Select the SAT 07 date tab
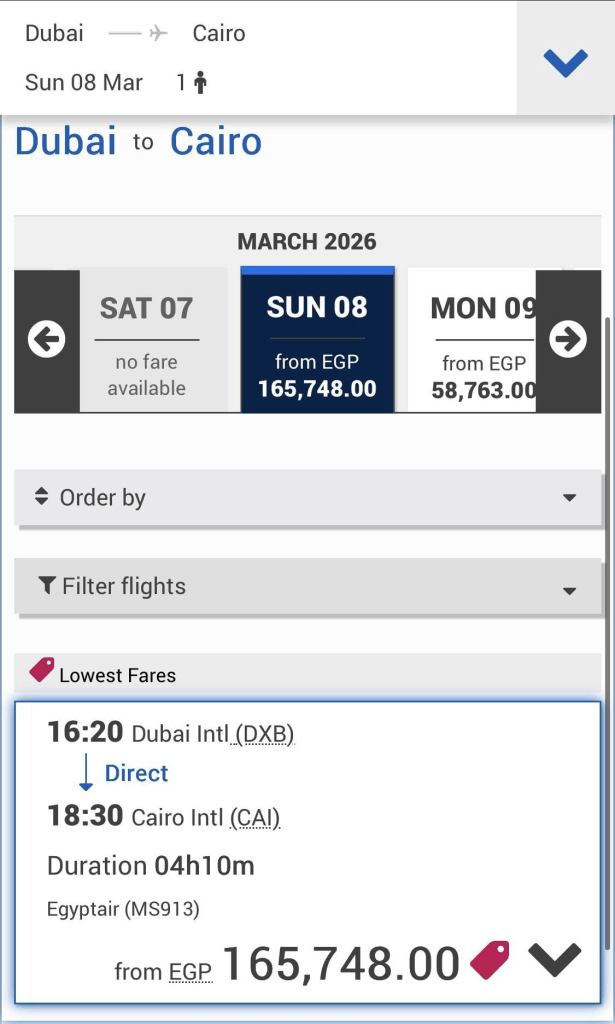 tap(146, 340)
